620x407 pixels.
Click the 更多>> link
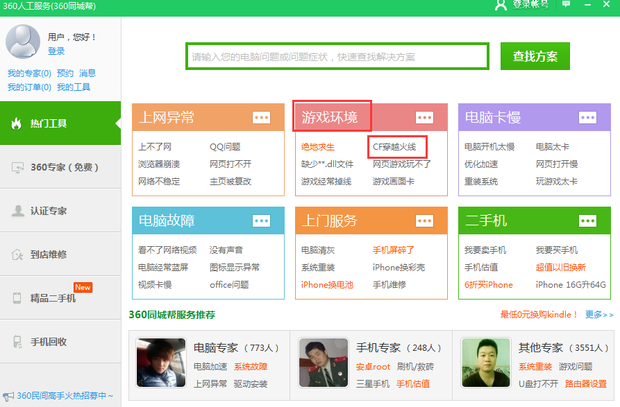click(599, 314)
